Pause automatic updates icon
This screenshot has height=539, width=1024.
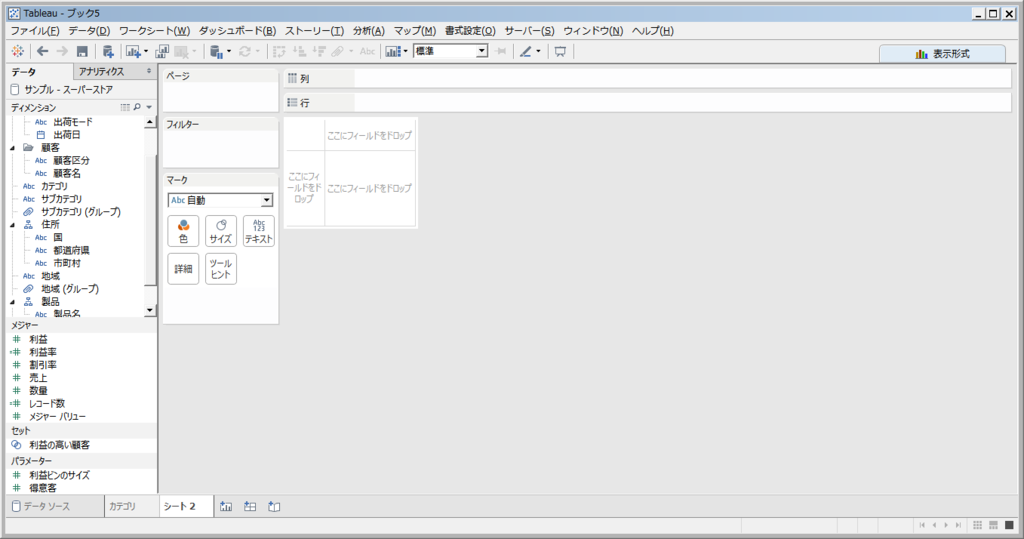coord(216,51)
